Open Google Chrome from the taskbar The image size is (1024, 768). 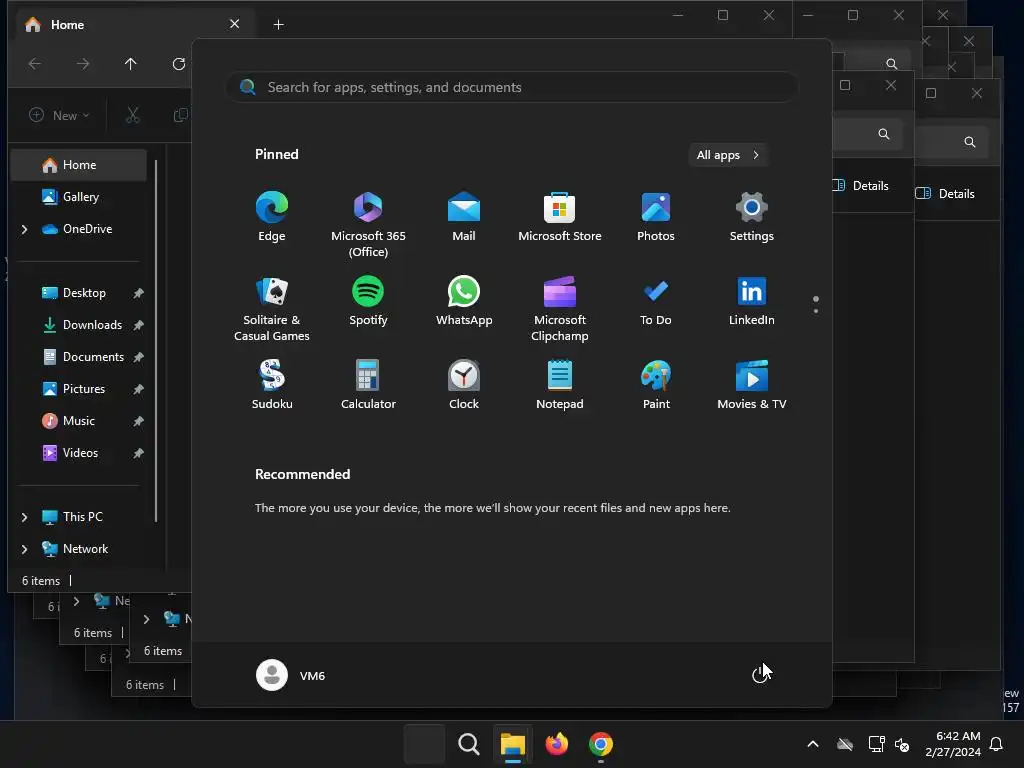point(601,744)
